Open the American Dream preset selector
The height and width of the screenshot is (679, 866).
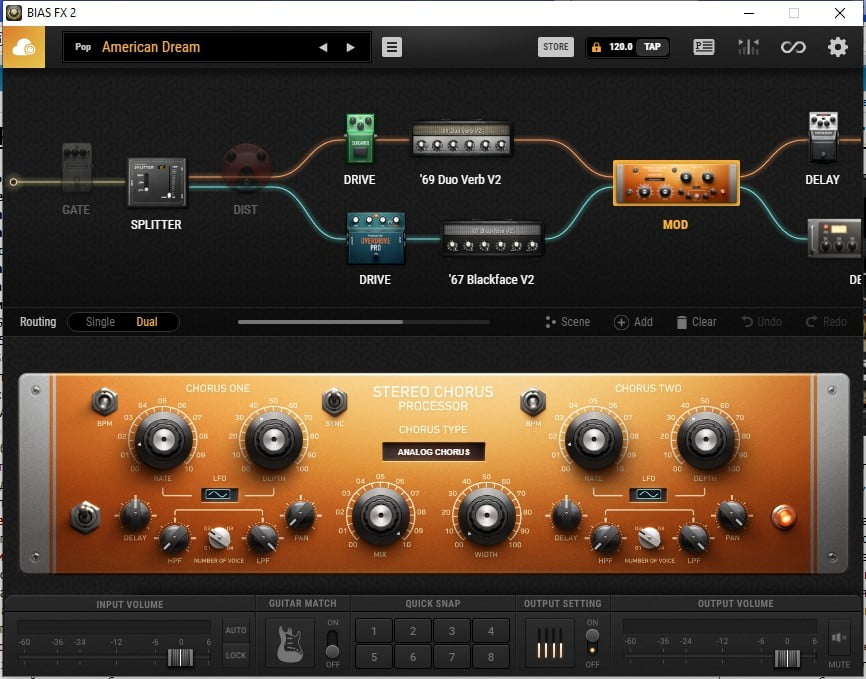151,48
